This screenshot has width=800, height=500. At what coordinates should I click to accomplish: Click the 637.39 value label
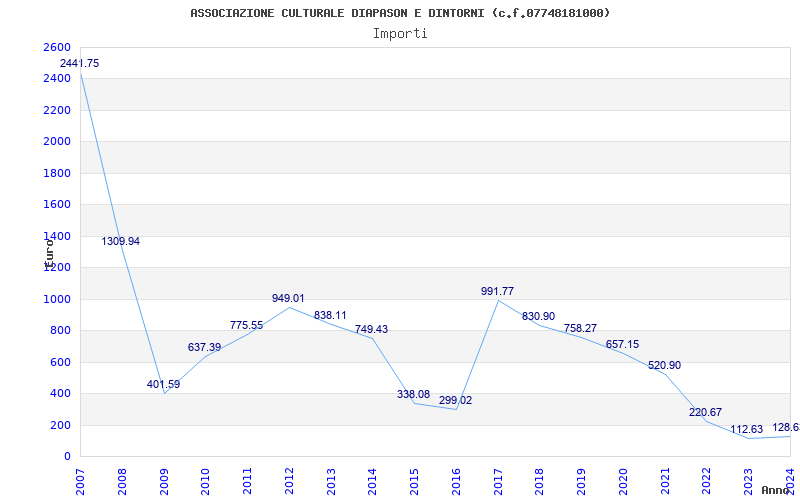tap(204, 347)
